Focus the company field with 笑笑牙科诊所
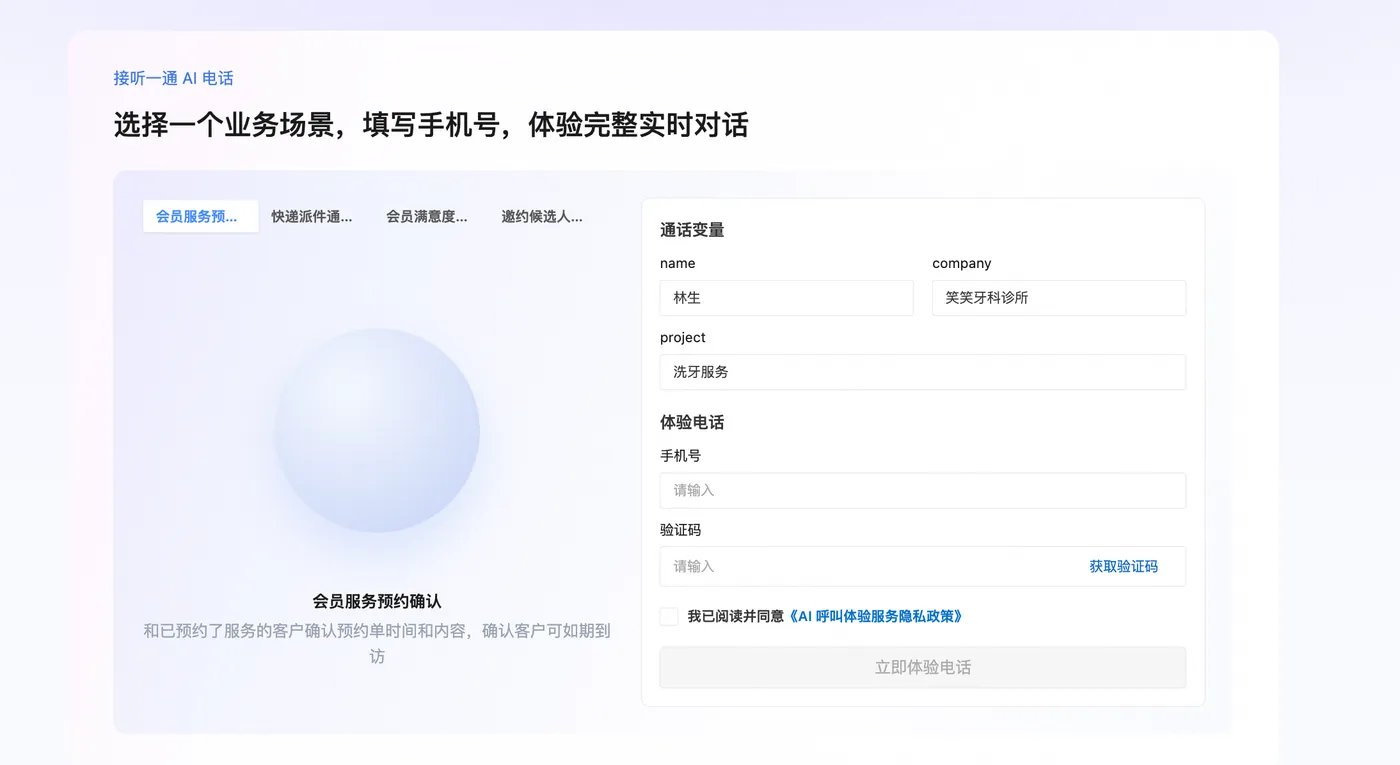1400x765 pixels. coord(1059,298)
